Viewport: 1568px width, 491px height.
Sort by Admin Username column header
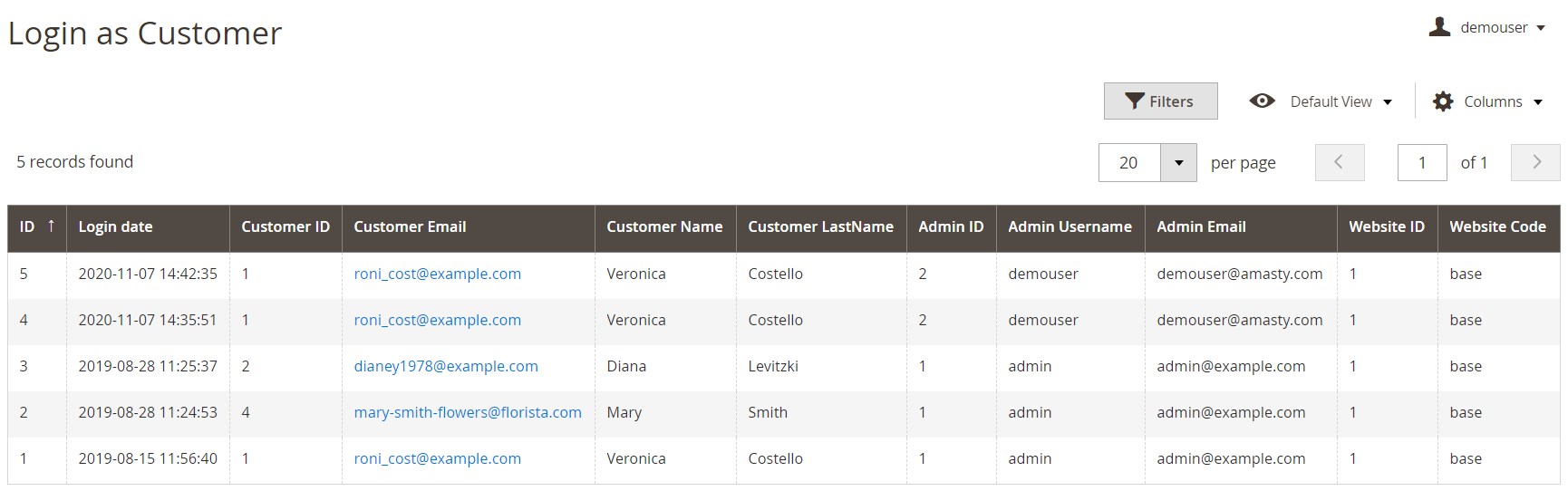1070,227
